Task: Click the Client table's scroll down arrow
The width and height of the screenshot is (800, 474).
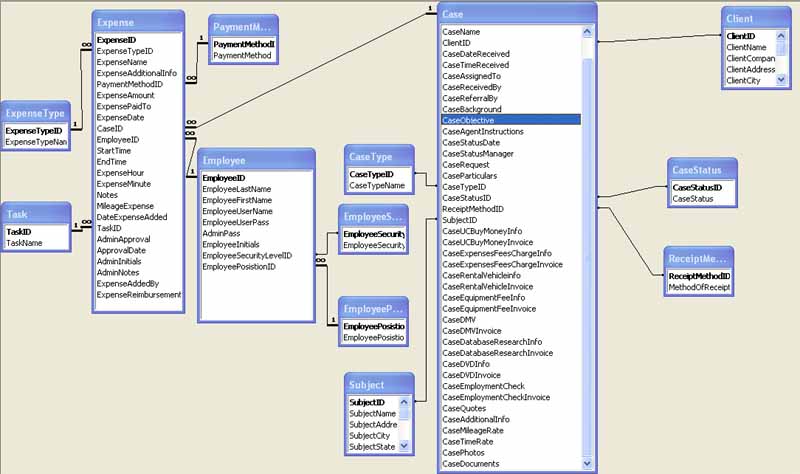Action: click(781, 80)
